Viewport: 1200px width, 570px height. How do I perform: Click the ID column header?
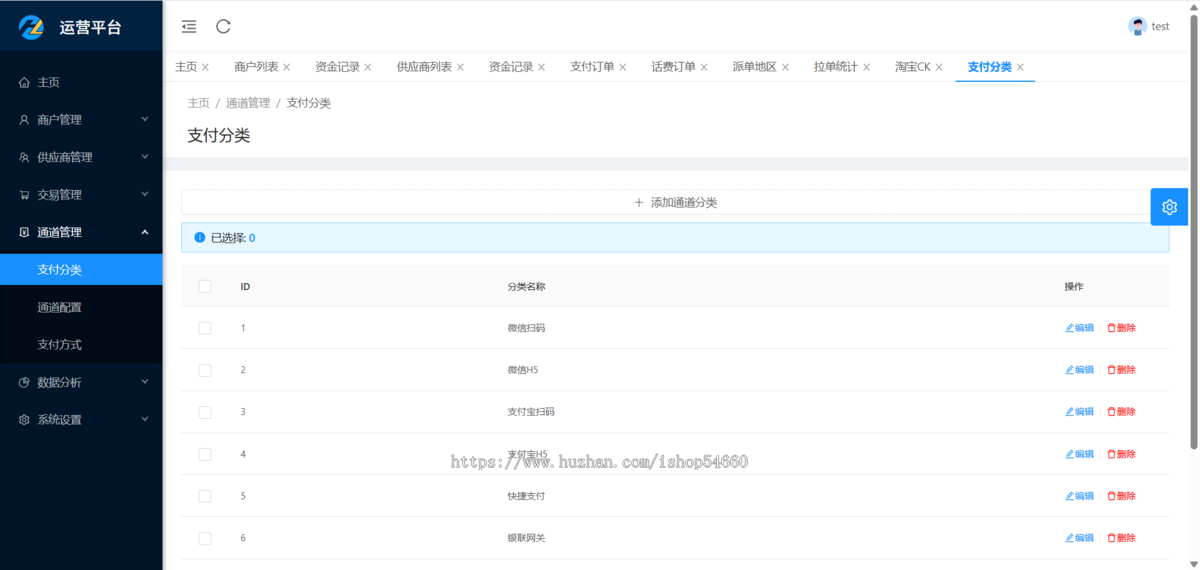pyautogui.click(x=245, y=287)
